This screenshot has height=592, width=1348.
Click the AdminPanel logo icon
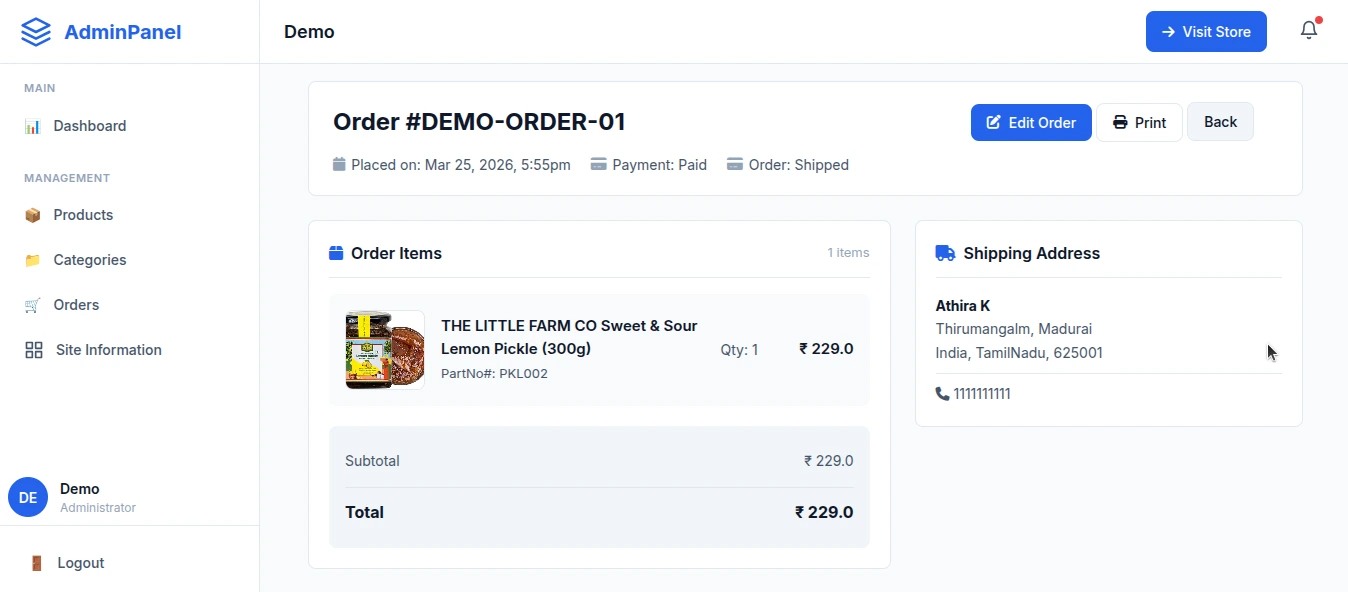[35, 31]
